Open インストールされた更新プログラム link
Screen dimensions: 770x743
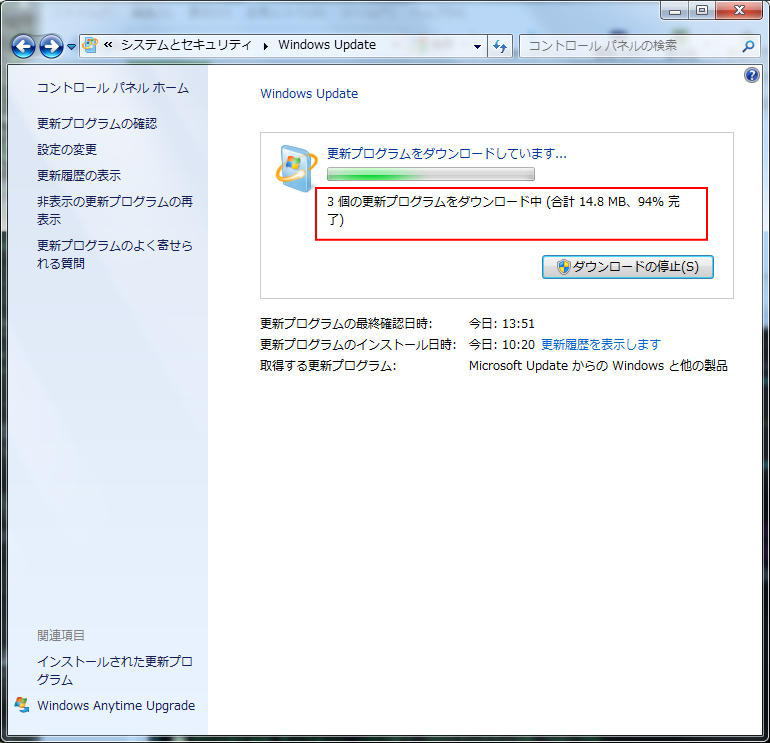pos(115,670)
